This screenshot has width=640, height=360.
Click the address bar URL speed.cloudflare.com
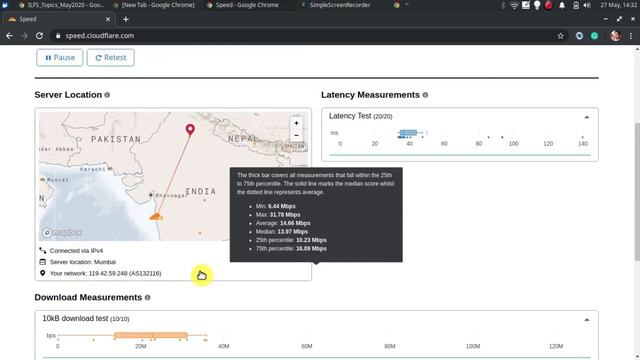[100, 36]
